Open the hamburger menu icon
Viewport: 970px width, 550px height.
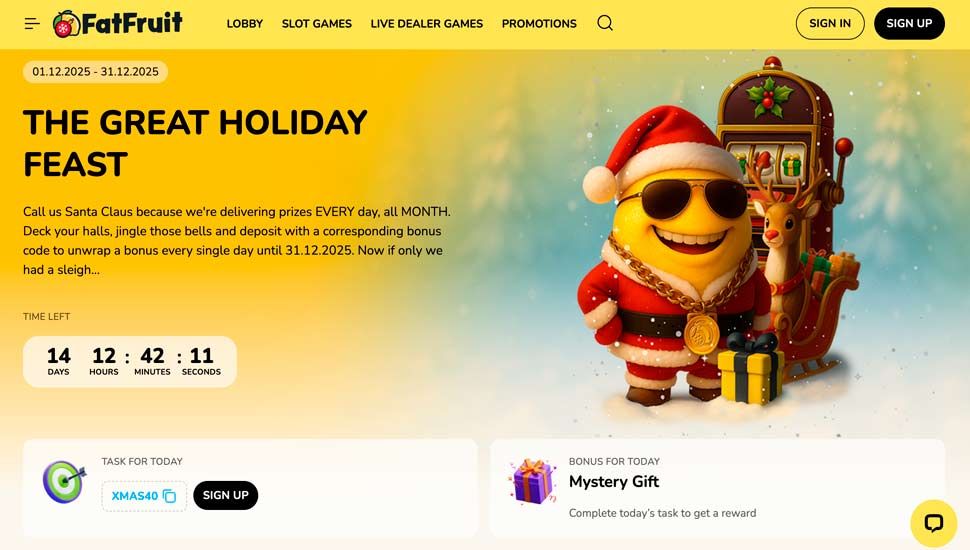pyautogui.click(x=32, y=24)
